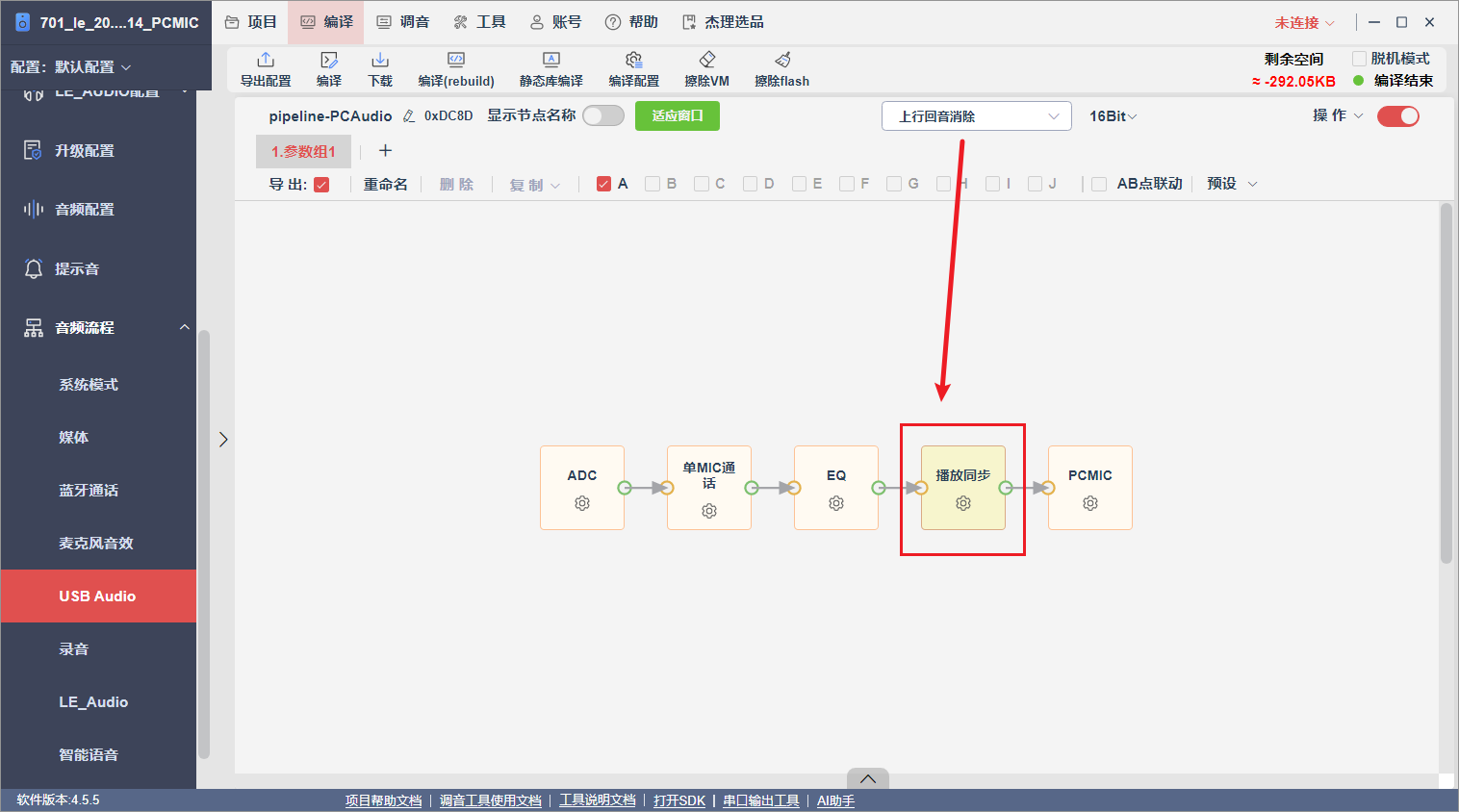Uncheck the A parameter checkbox
The height and width of the screenshot is (812, 1459).
604,184
